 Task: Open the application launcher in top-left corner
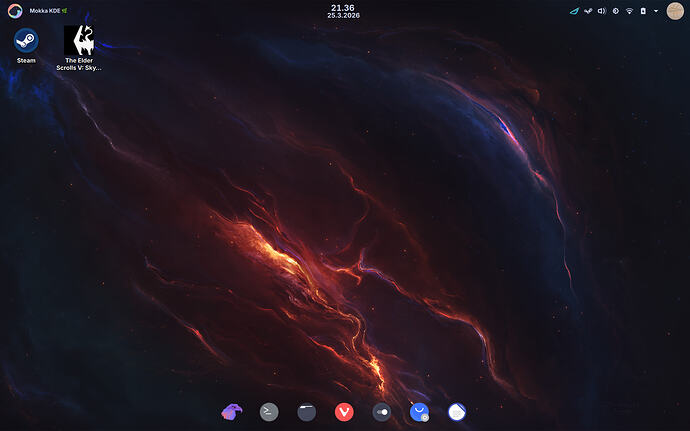point(14,10)
